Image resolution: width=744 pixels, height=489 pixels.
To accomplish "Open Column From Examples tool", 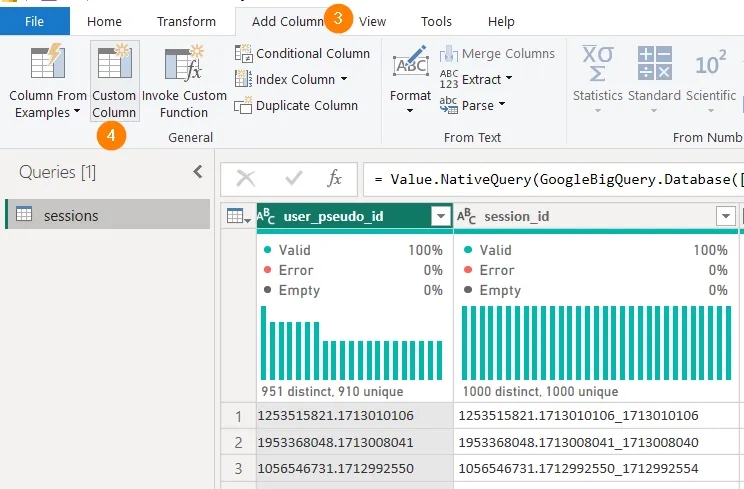I will point(47,81).
